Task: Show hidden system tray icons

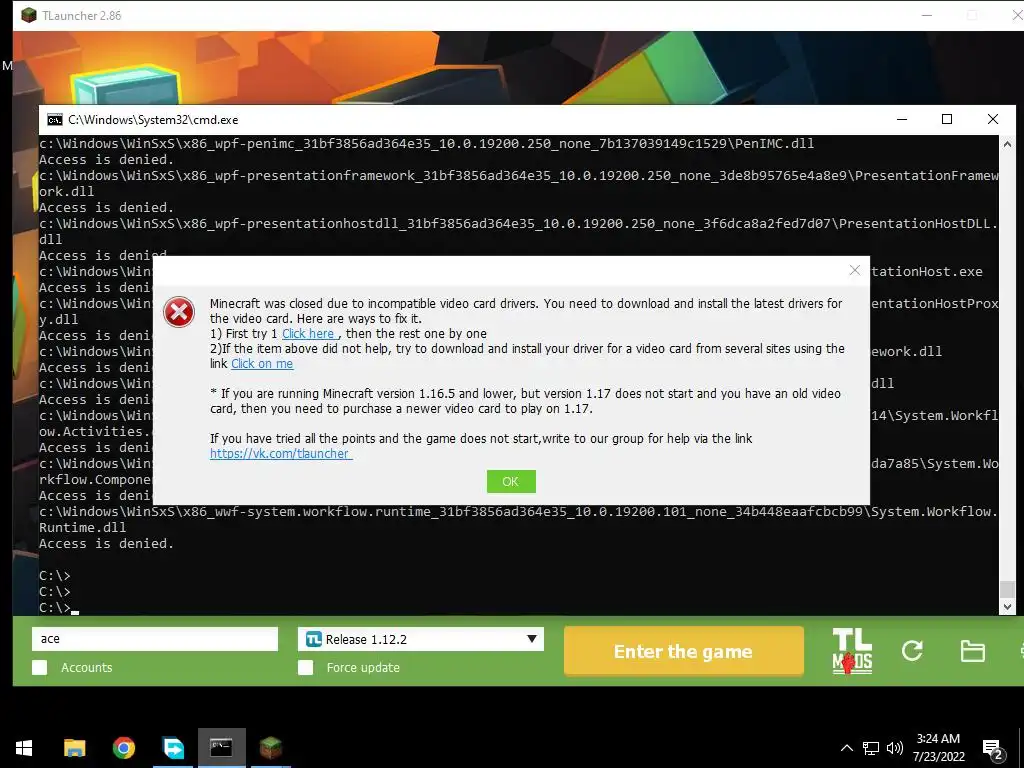Action: (x=846, y=748)
